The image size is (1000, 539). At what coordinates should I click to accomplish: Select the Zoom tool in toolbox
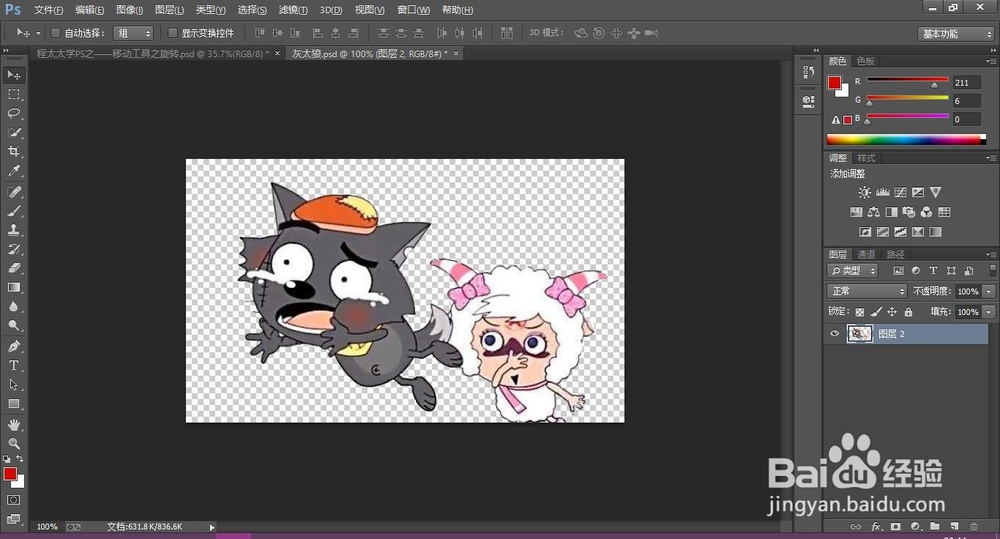pos(13,443)
